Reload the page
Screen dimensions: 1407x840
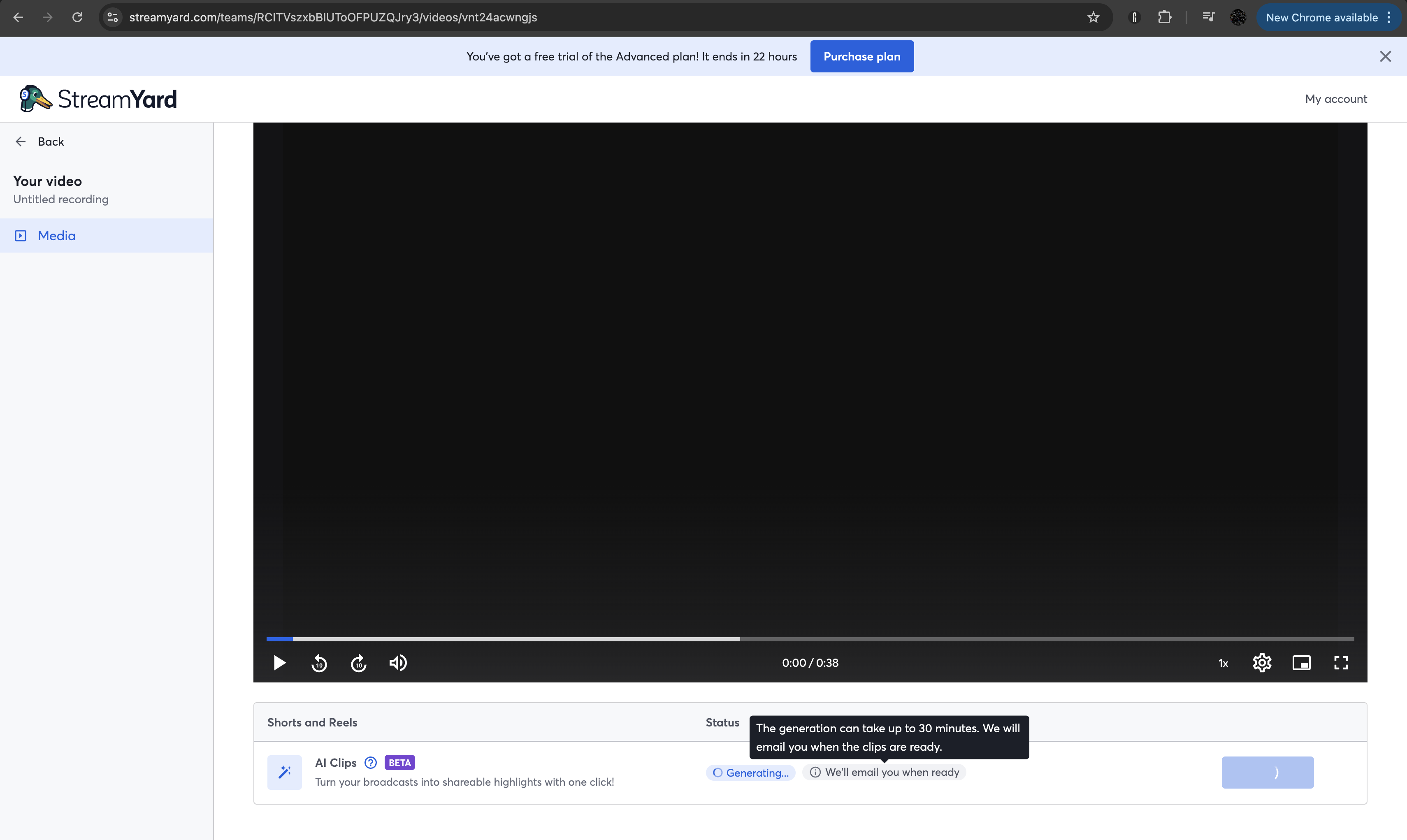[77, 18]
